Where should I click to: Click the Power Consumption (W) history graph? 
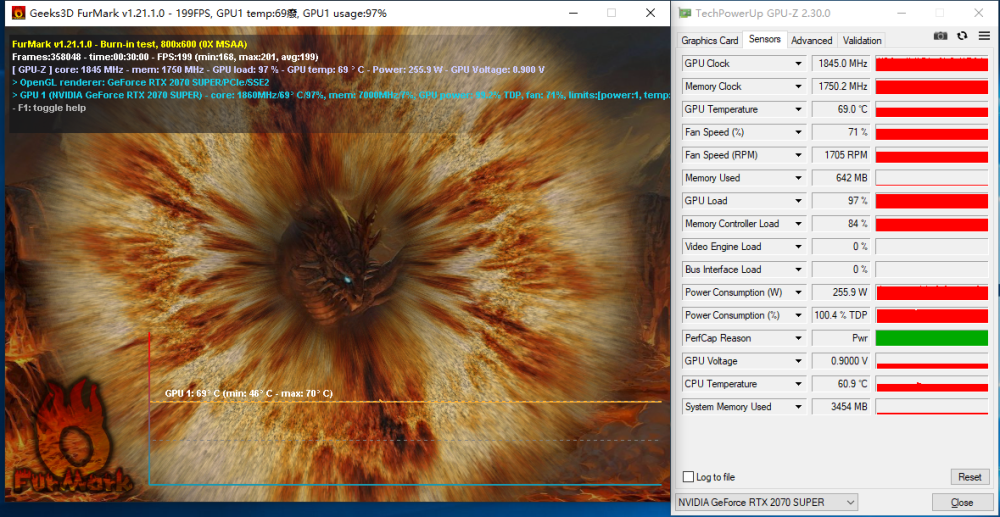pyautogui.click(x=932, y=293)
